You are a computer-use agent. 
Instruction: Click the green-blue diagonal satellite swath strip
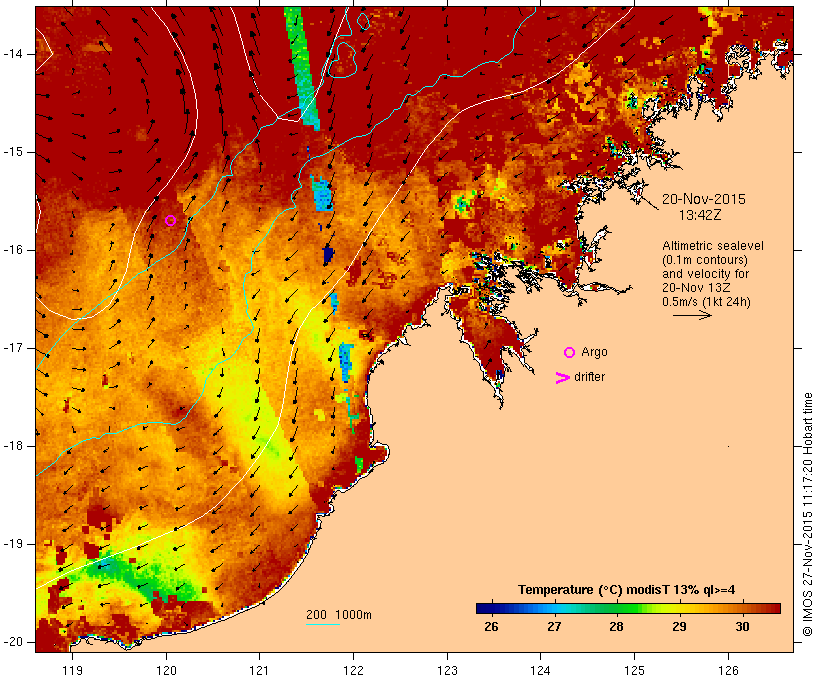point(302,68)
